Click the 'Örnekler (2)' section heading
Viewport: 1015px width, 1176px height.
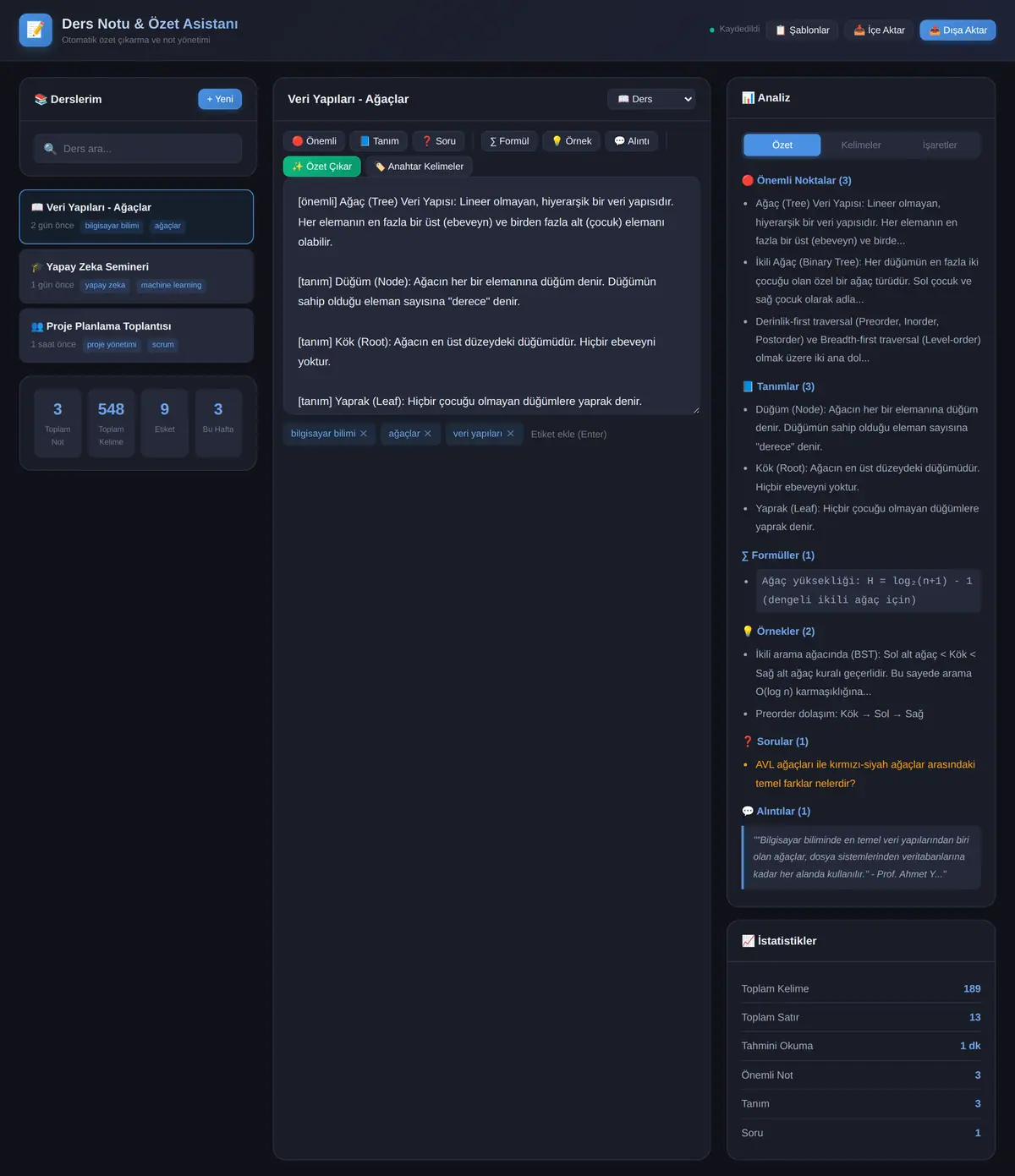click(778, 632)
